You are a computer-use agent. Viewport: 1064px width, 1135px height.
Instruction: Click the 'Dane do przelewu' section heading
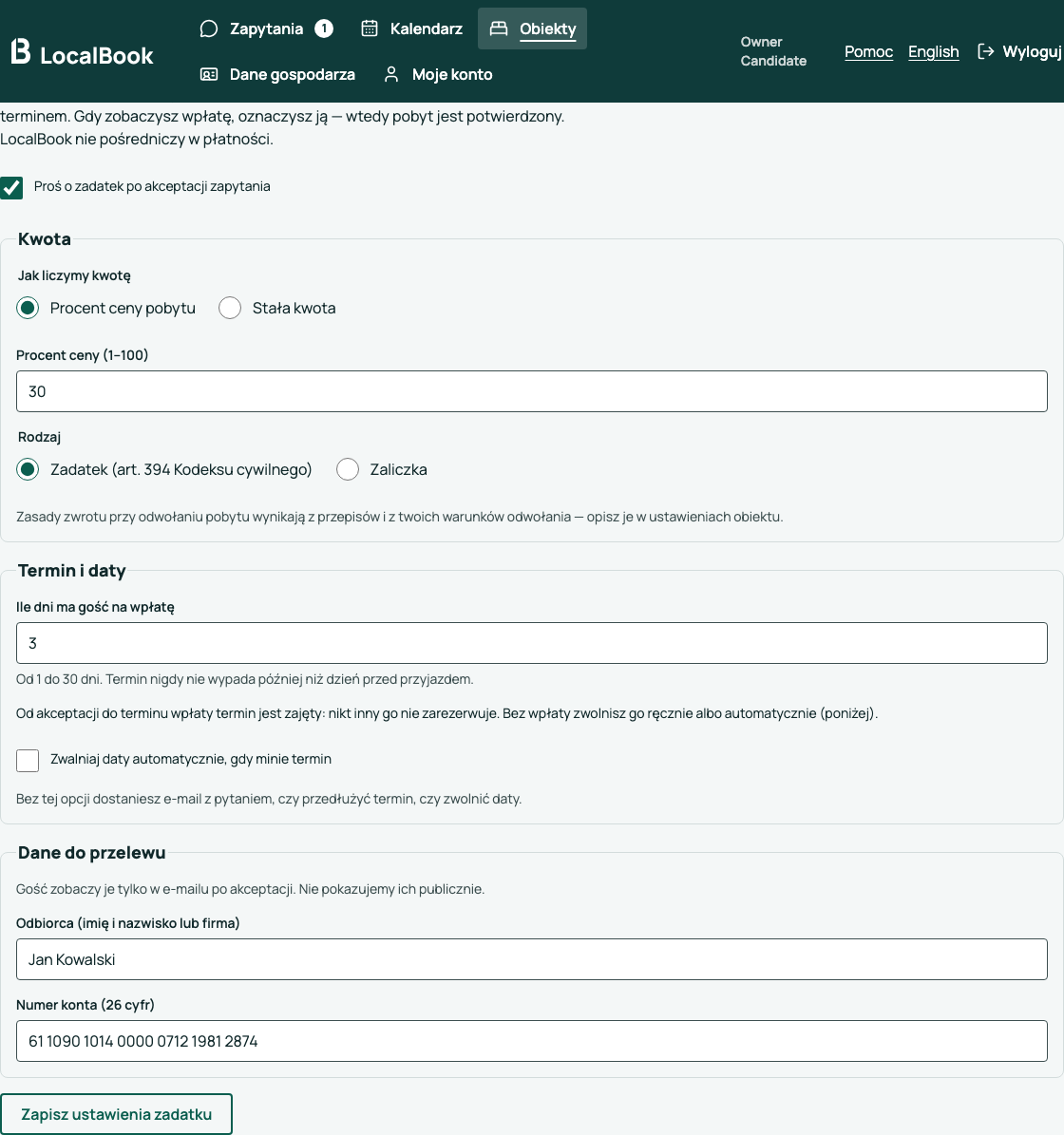[92, 853]
